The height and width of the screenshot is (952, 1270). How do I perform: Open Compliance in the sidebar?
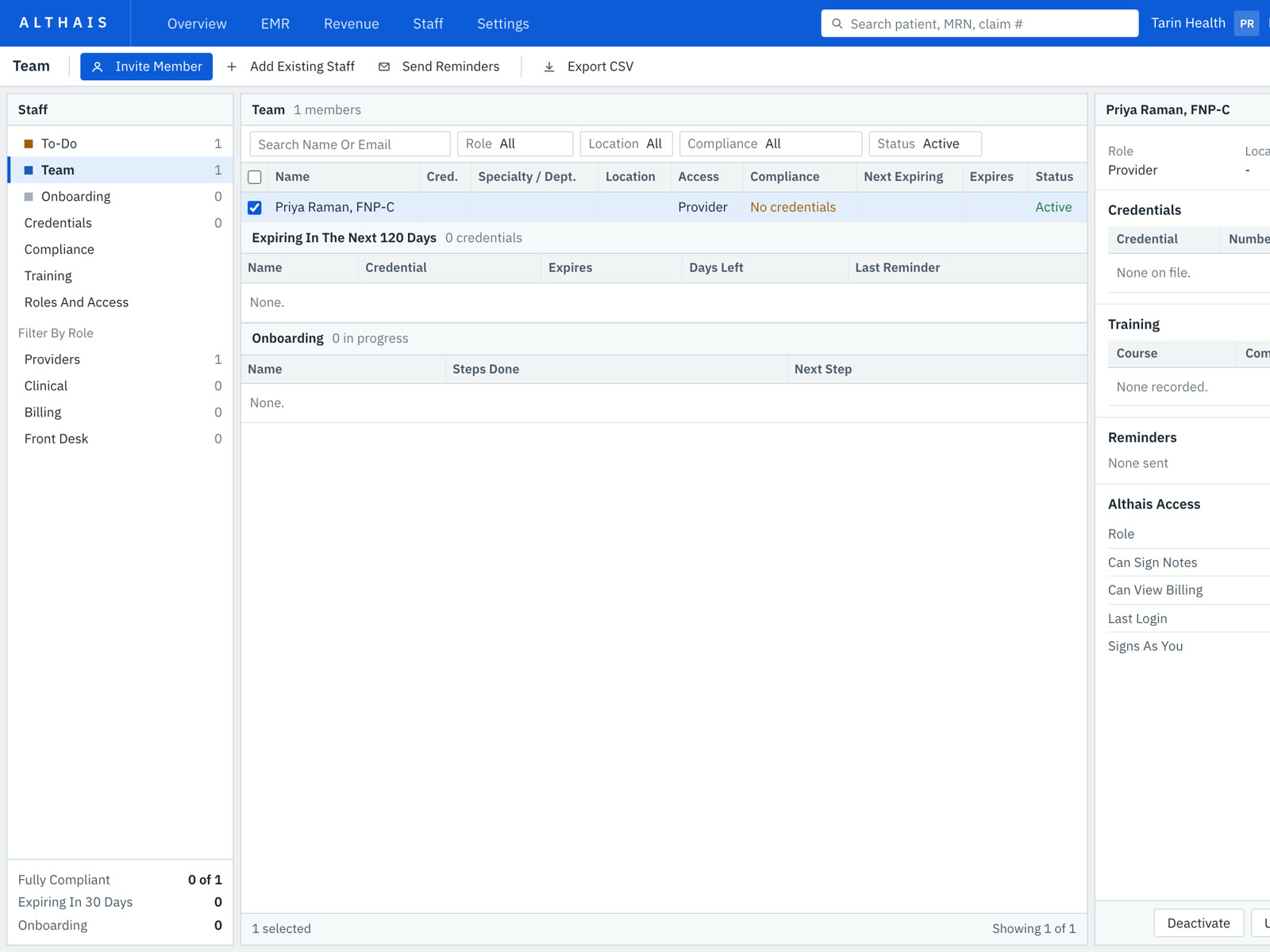pos(121,249)
